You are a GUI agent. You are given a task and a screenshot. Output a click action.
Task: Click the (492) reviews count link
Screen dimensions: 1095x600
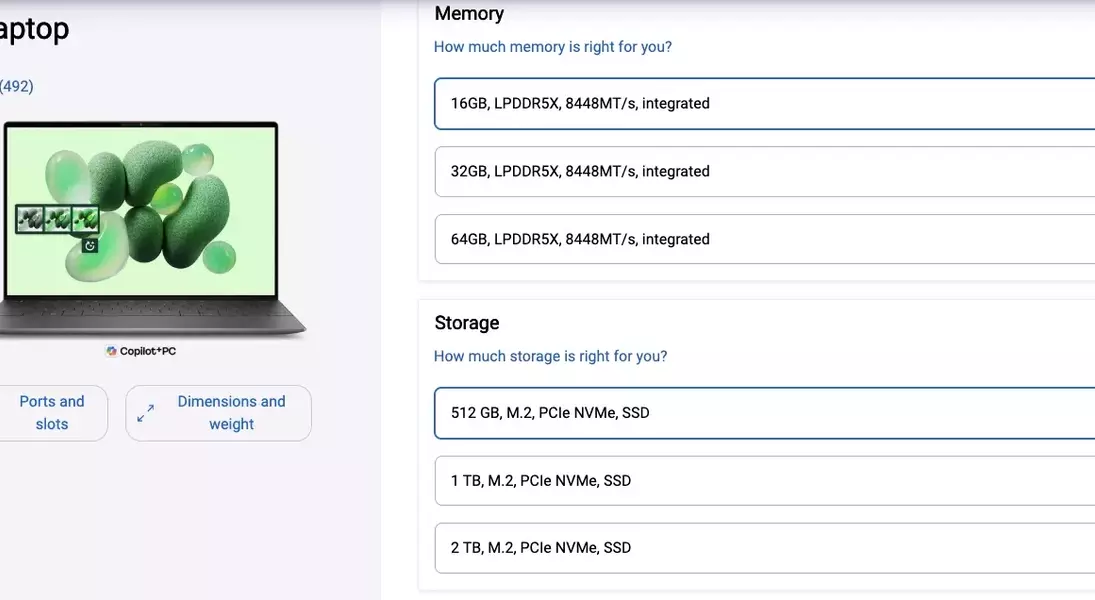[16, 86]
